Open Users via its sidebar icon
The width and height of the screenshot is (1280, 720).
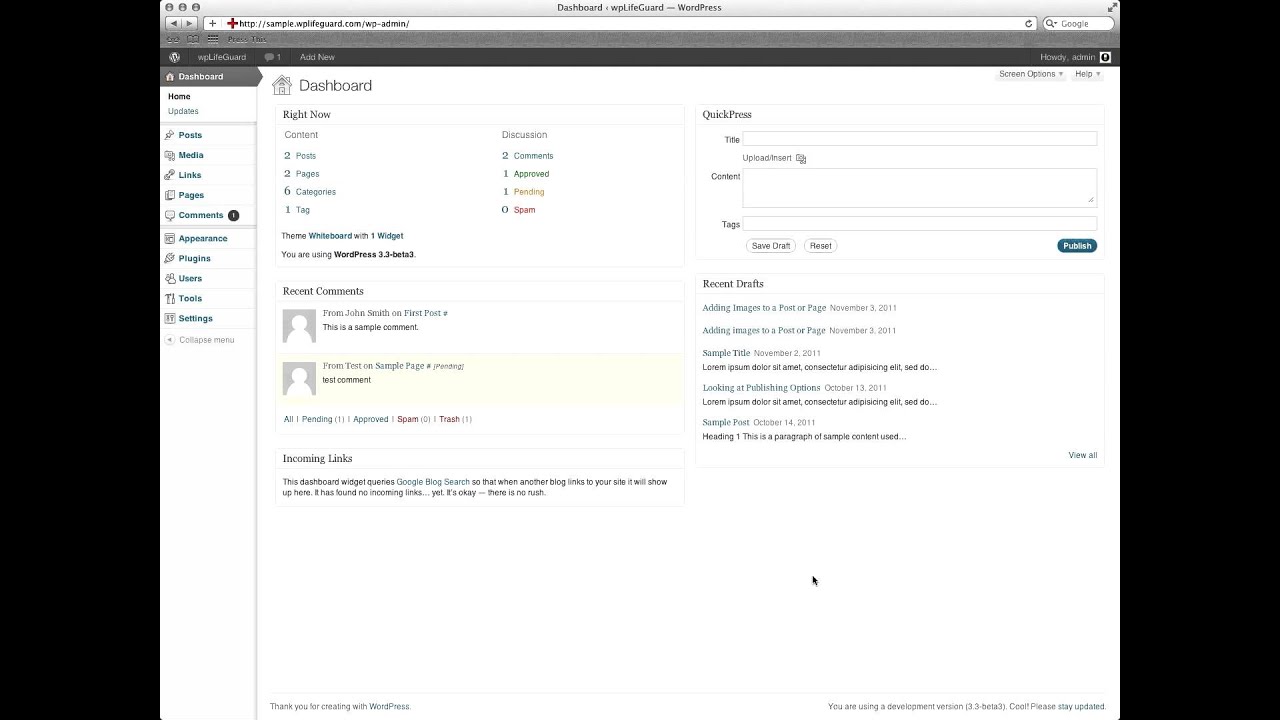170,278
